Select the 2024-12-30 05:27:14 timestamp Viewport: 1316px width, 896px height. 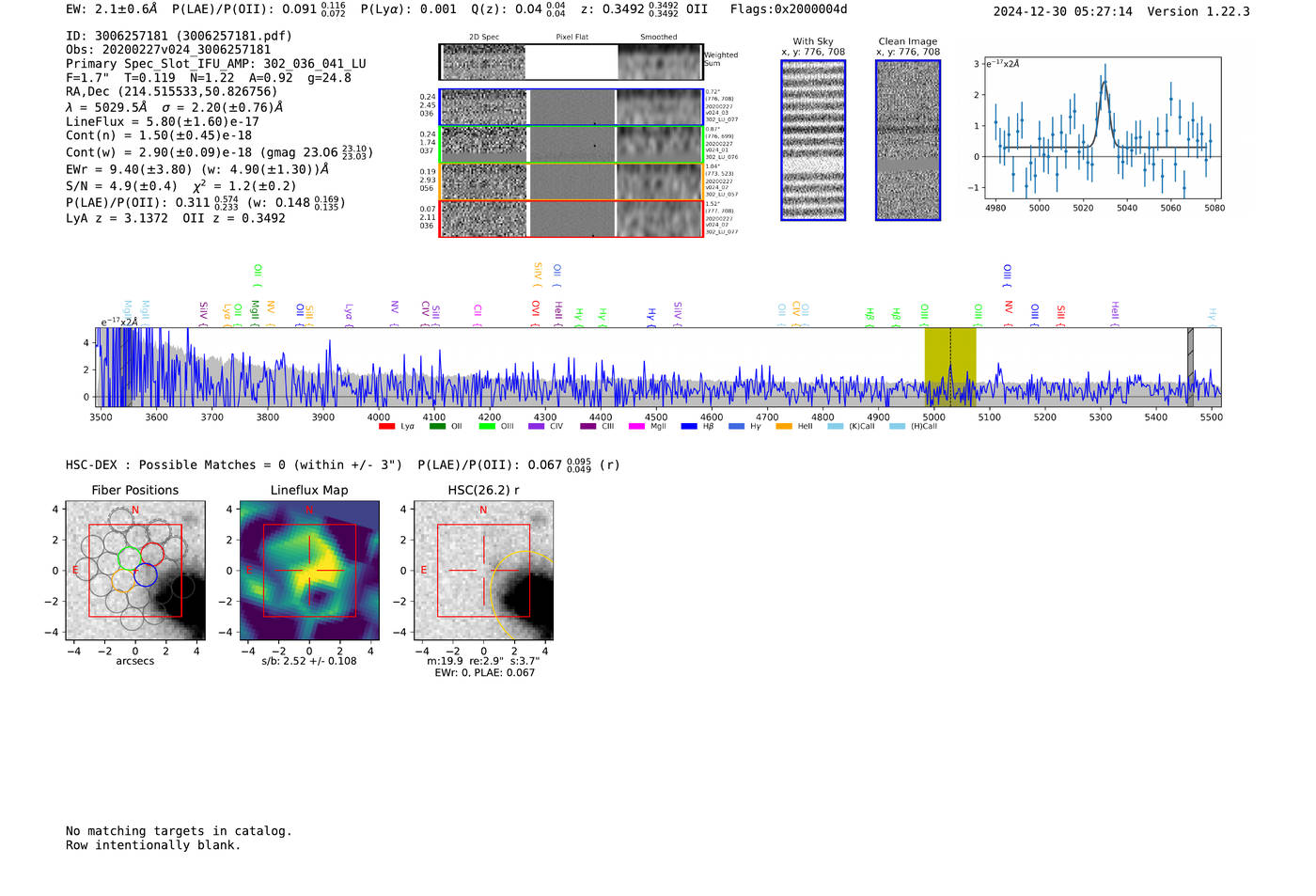pos(1063,11)
